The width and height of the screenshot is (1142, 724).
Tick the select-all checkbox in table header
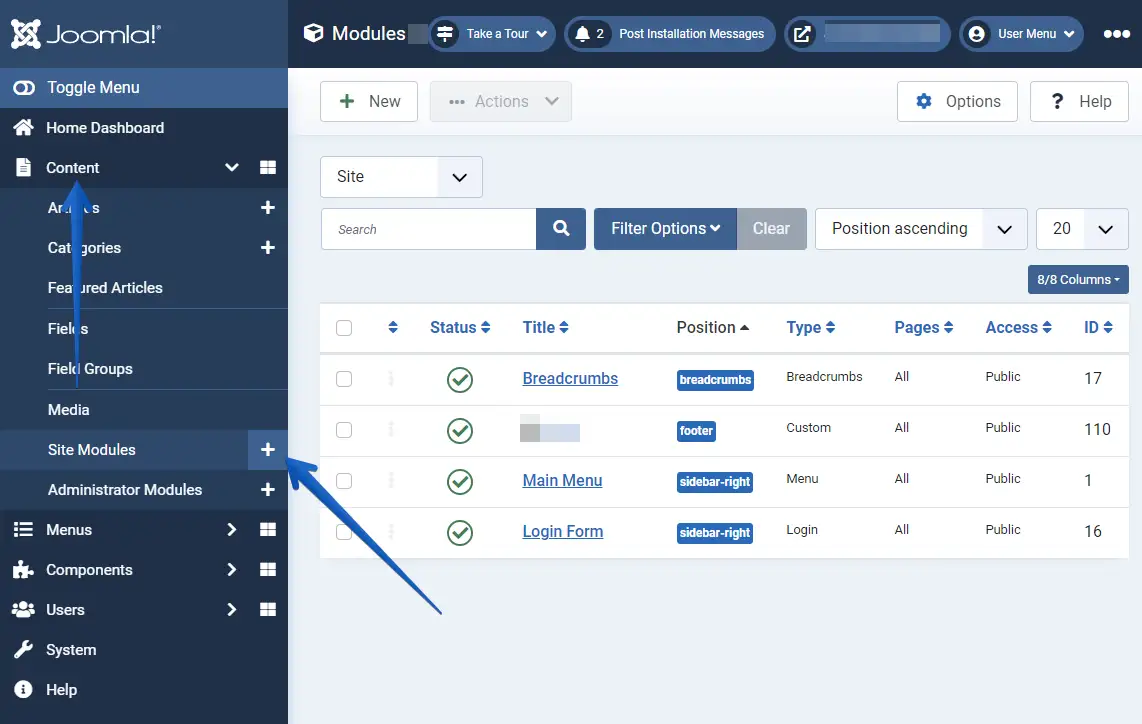(x=344, y=328)
